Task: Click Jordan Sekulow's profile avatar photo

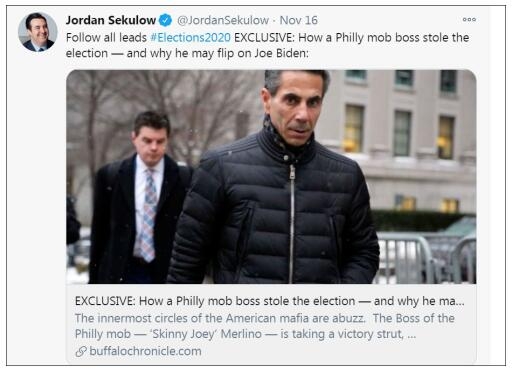Action: tap(38, 32)
